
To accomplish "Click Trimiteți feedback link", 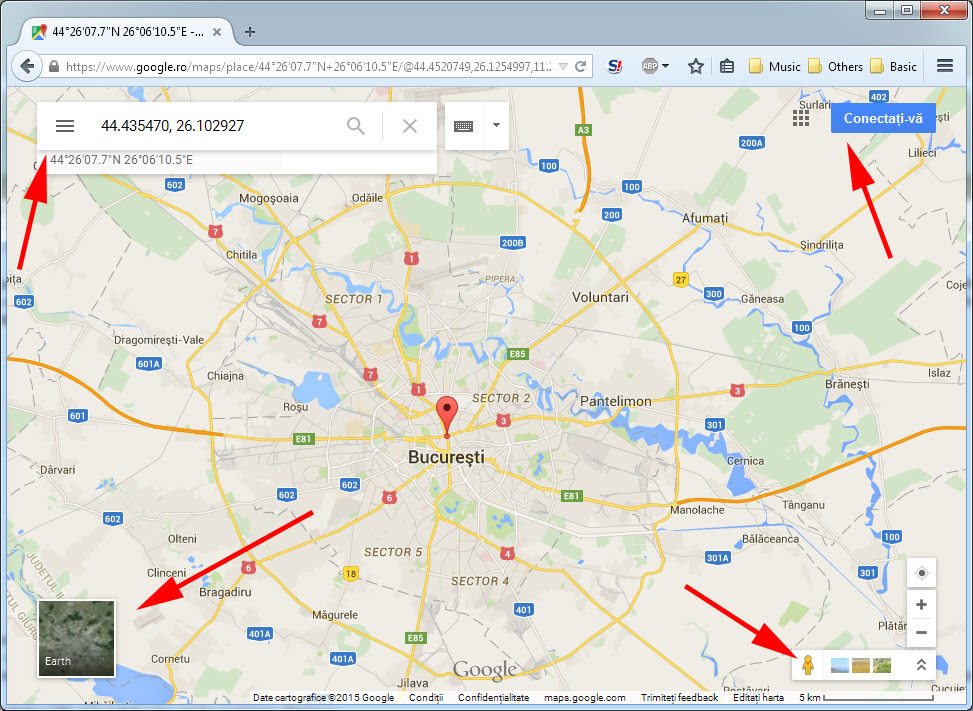I will coord(679,697).
